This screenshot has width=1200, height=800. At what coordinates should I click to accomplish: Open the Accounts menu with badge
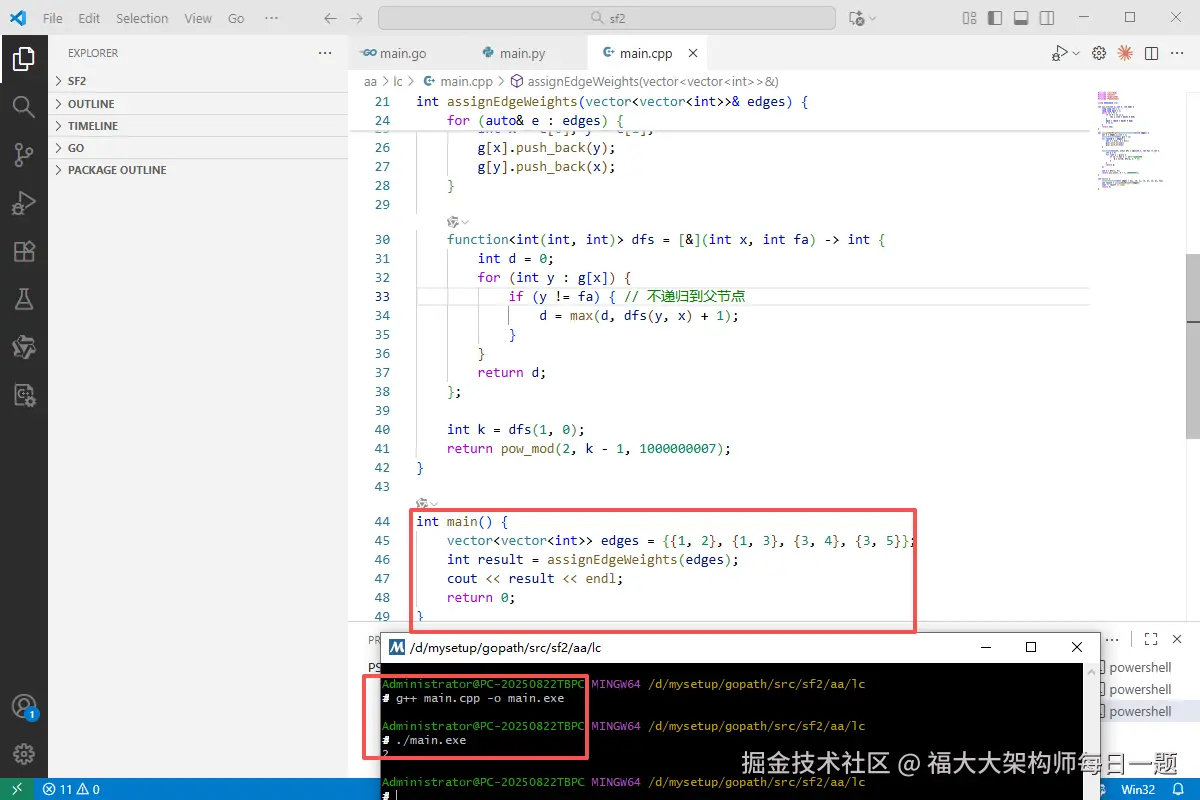24,706
